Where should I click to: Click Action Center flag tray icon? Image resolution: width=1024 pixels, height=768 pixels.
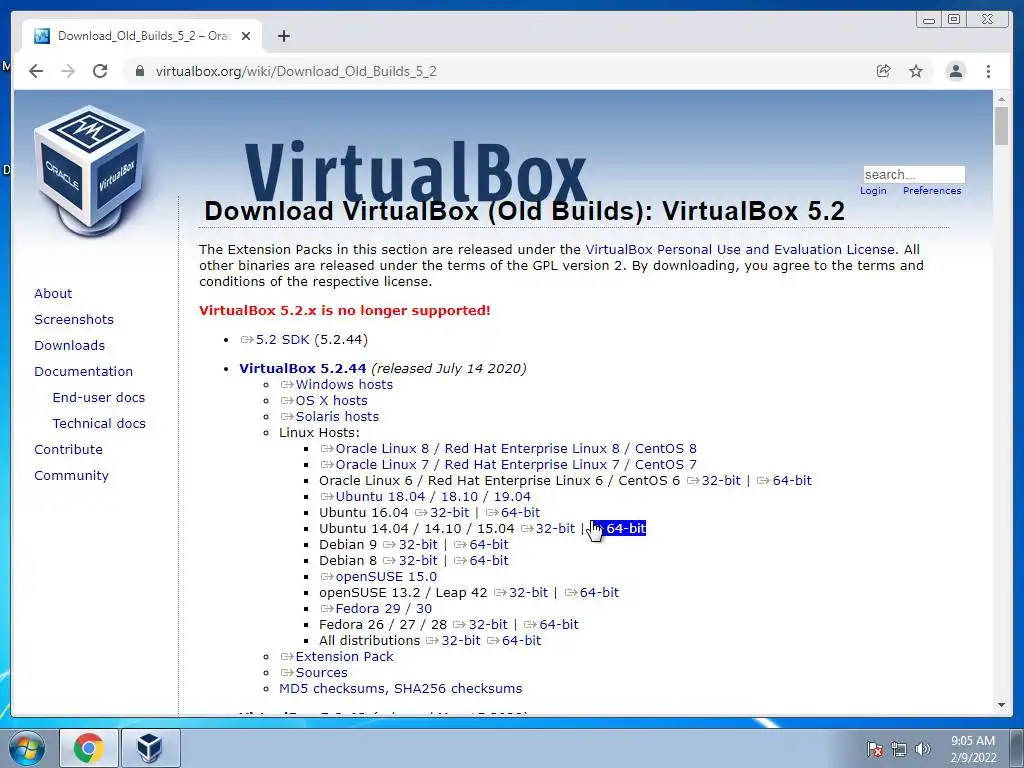[875, 749]
